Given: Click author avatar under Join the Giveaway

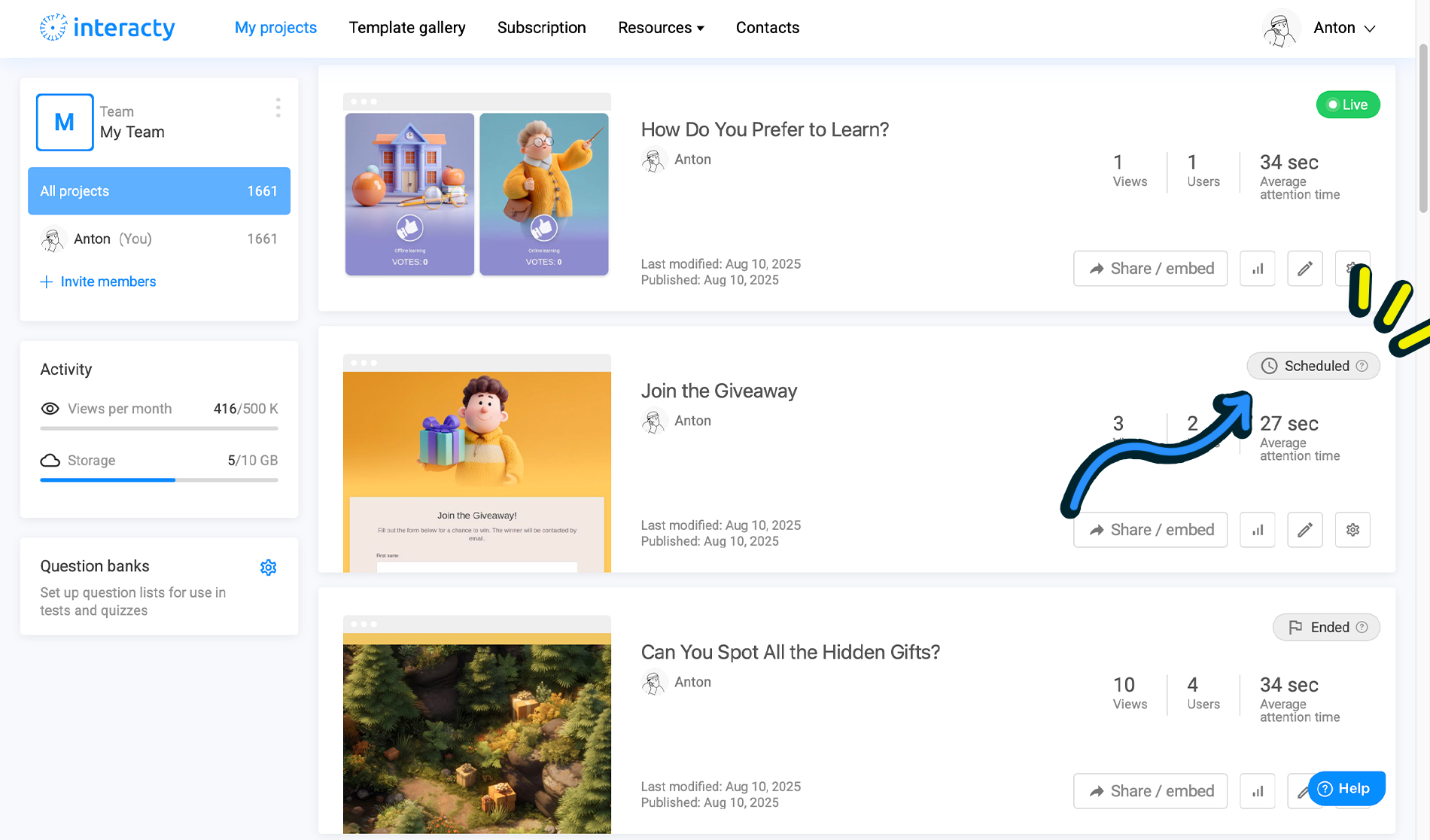Looking at the screenshot, I should pyautogui.click(x=653, y=421).
